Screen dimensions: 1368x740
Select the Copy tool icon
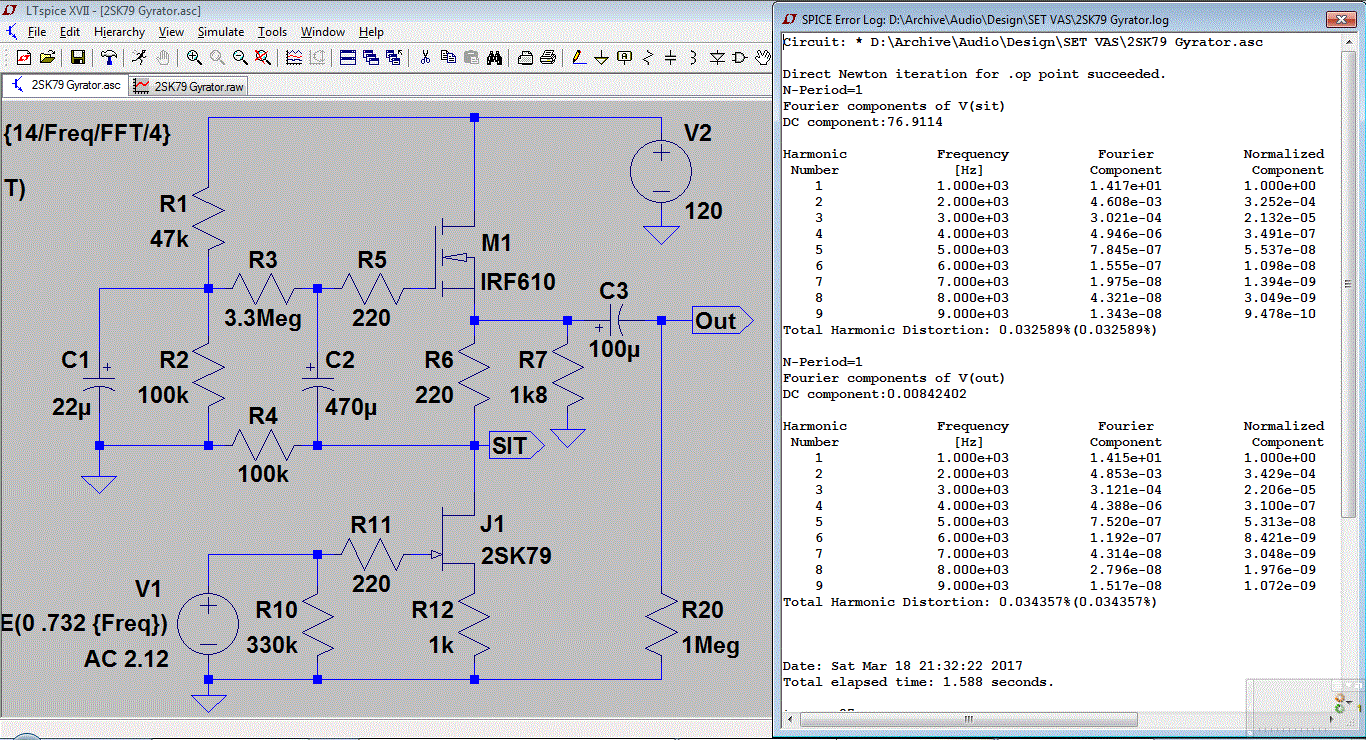[448, 58]
